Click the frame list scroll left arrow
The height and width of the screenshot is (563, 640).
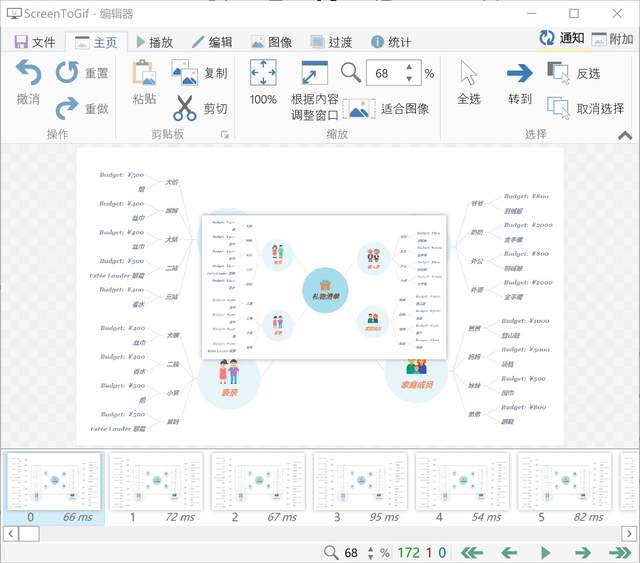point(11,533)
